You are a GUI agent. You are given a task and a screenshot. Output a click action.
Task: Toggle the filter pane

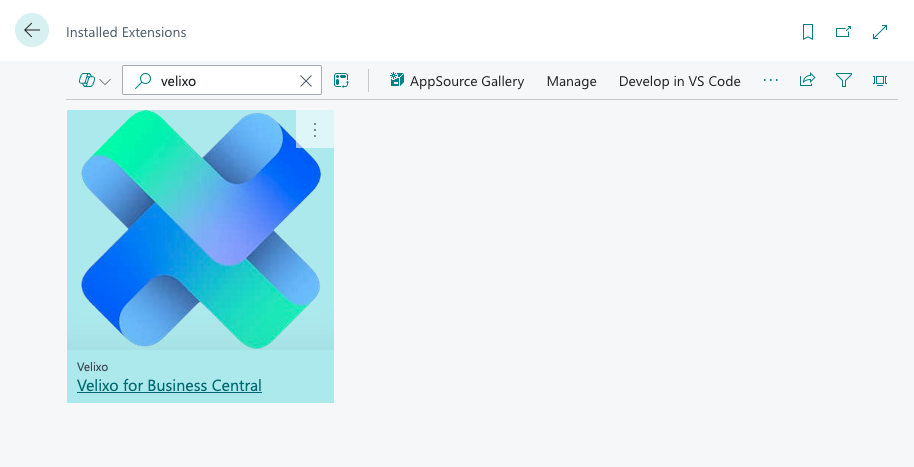pos(843,81)
